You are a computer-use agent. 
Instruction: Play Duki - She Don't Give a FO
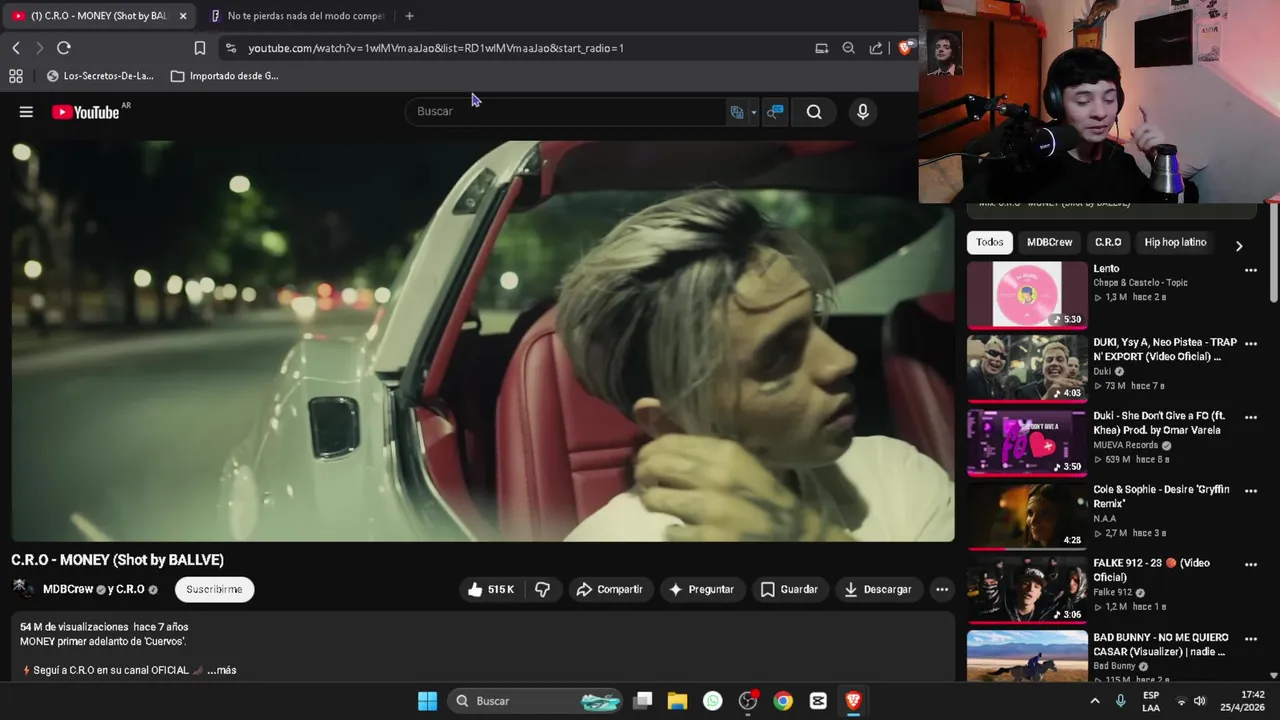[1027, 443]
